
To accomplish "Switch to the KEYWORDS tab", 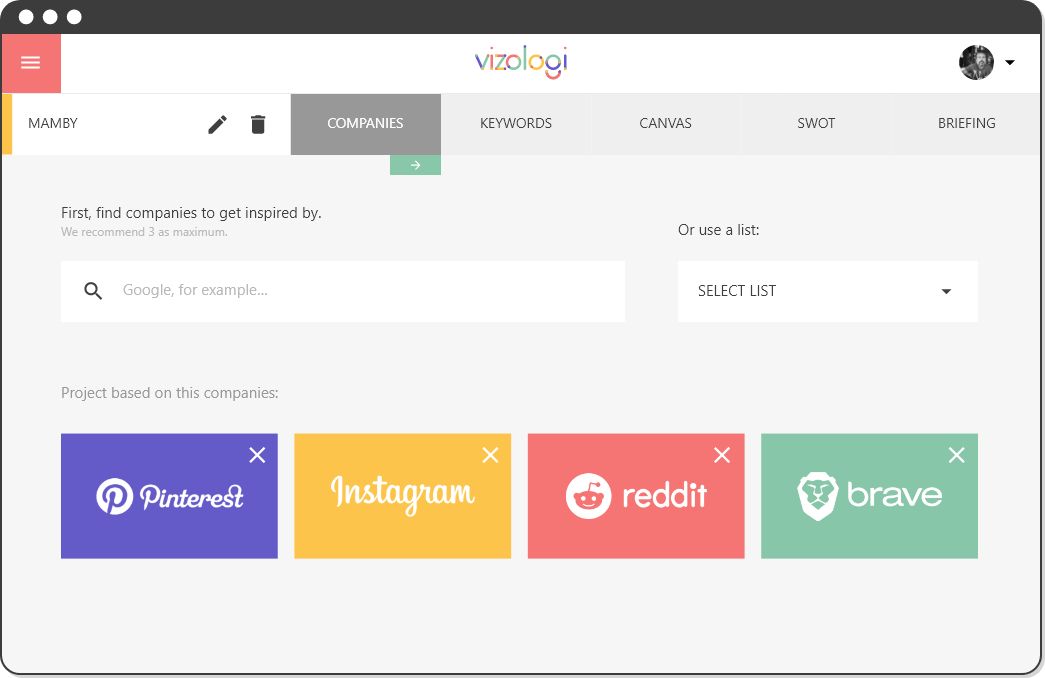I will (x=516, y=124).
